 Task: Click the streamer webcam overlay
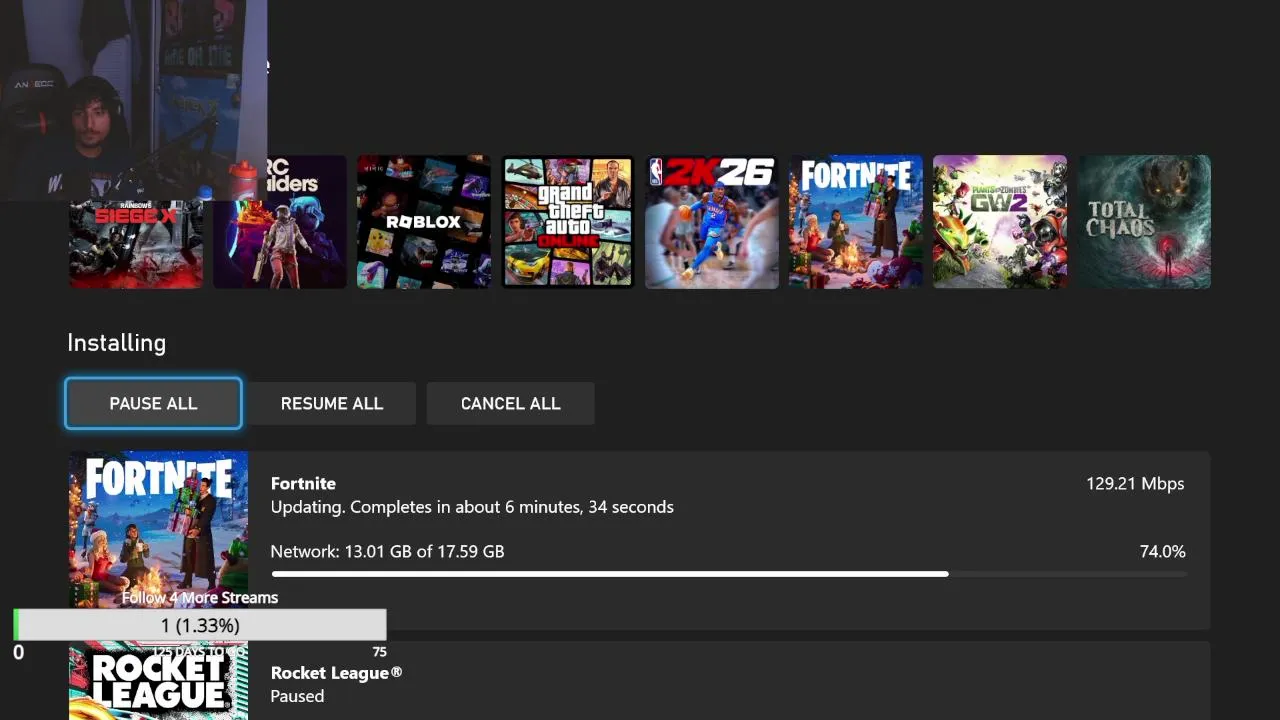click(x=133, y=100)
